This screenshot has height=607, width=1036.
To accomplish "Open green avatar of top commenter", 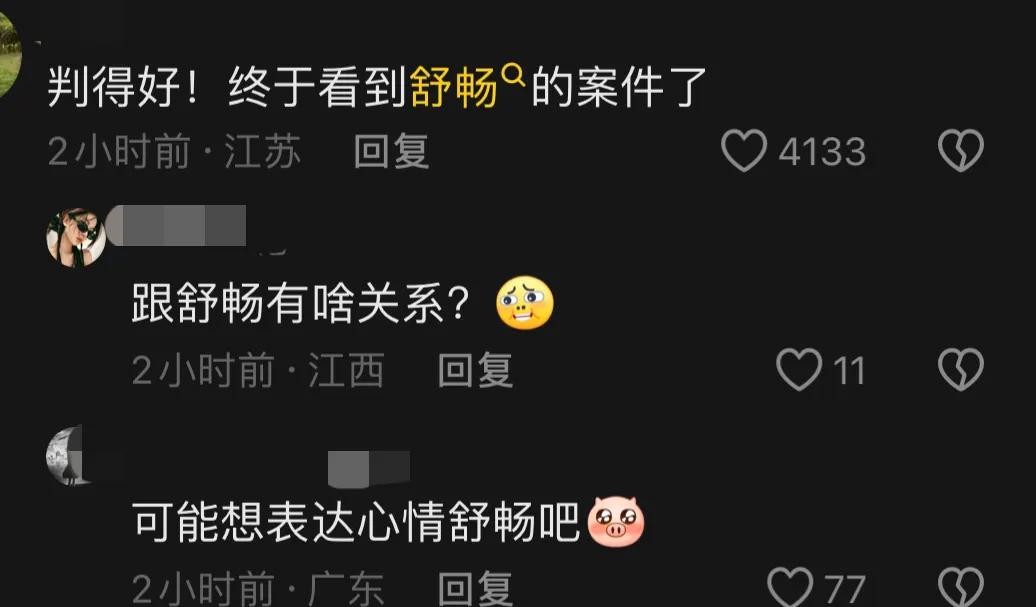I will pyautogui.click(x=10, y=56).
